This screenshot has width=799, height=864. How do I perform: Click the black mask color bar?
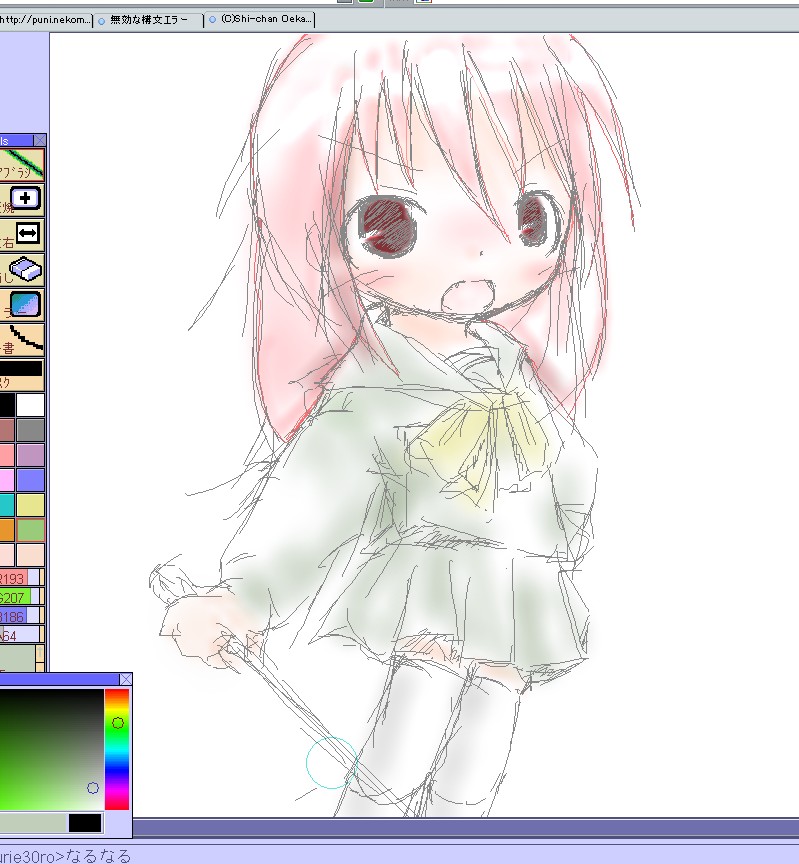(x=21, y=368)
